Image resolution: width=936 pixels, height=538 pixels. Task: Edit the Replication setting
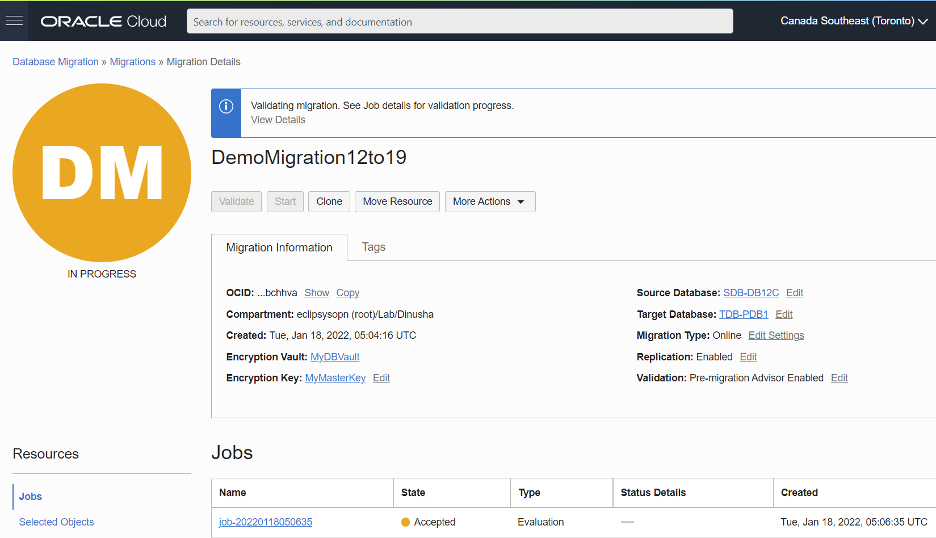tap(749, 357)
